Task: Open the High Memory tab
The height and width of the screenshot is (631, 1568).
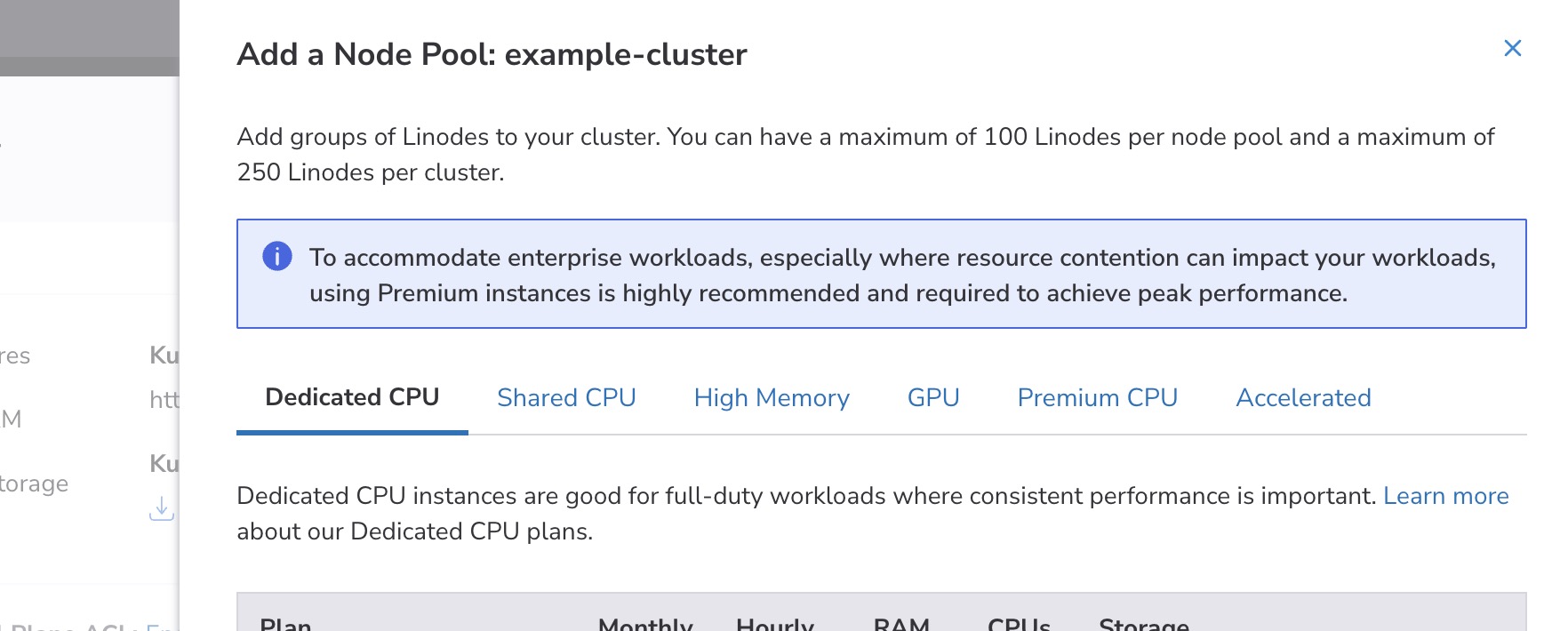Action: pos(772,397)
